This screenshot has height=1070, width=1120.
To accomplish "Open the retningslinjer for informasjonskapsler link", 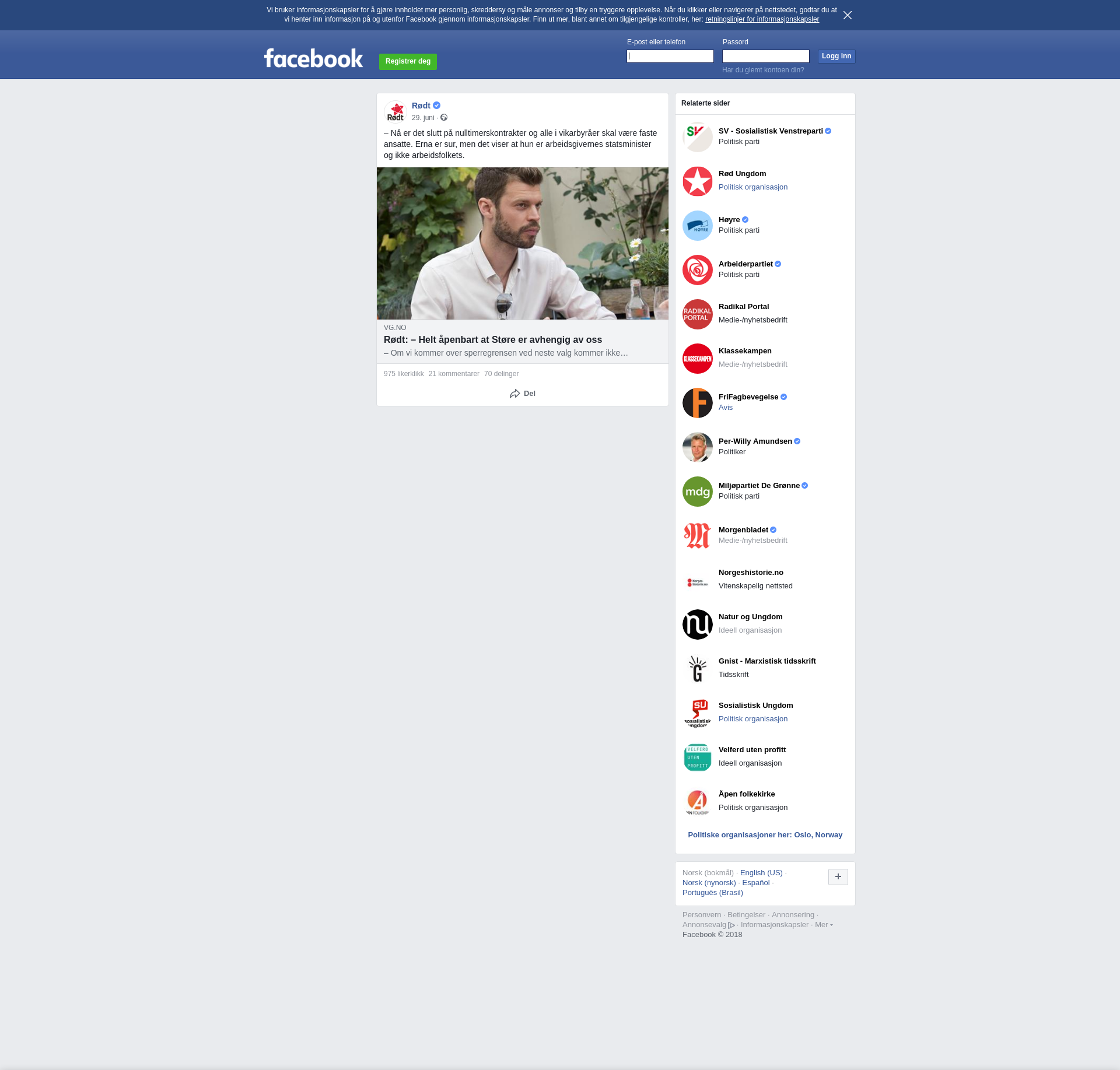I will [x=762, y=19].
